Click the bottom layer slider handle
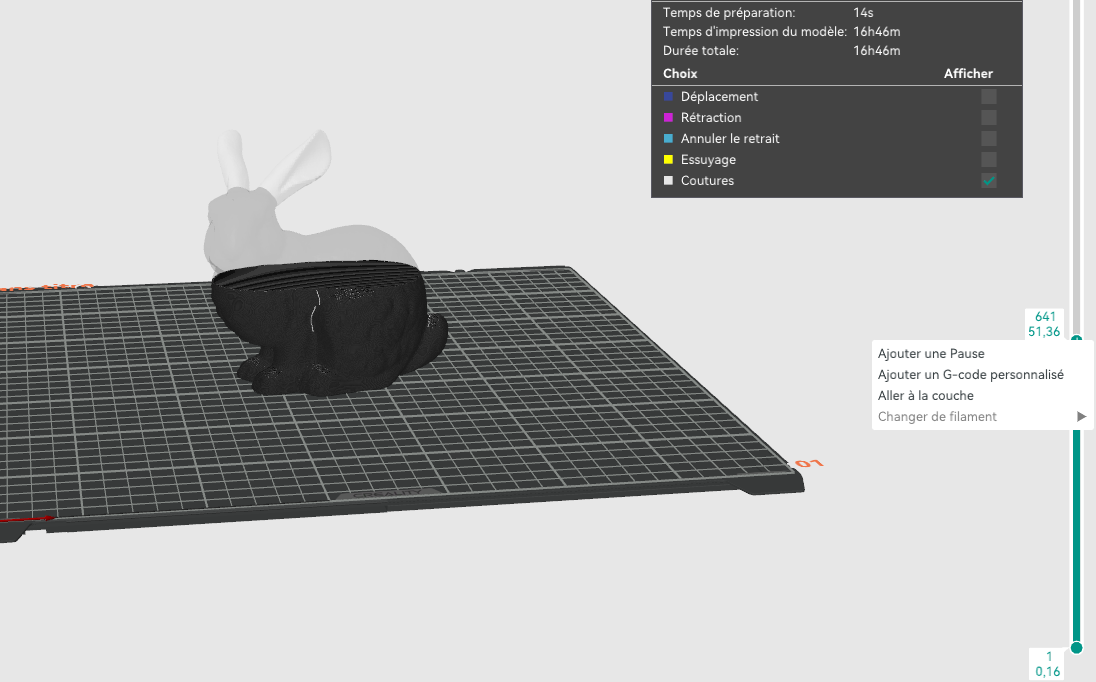Screen dimensions: 1096x682 coord(1076,648)
